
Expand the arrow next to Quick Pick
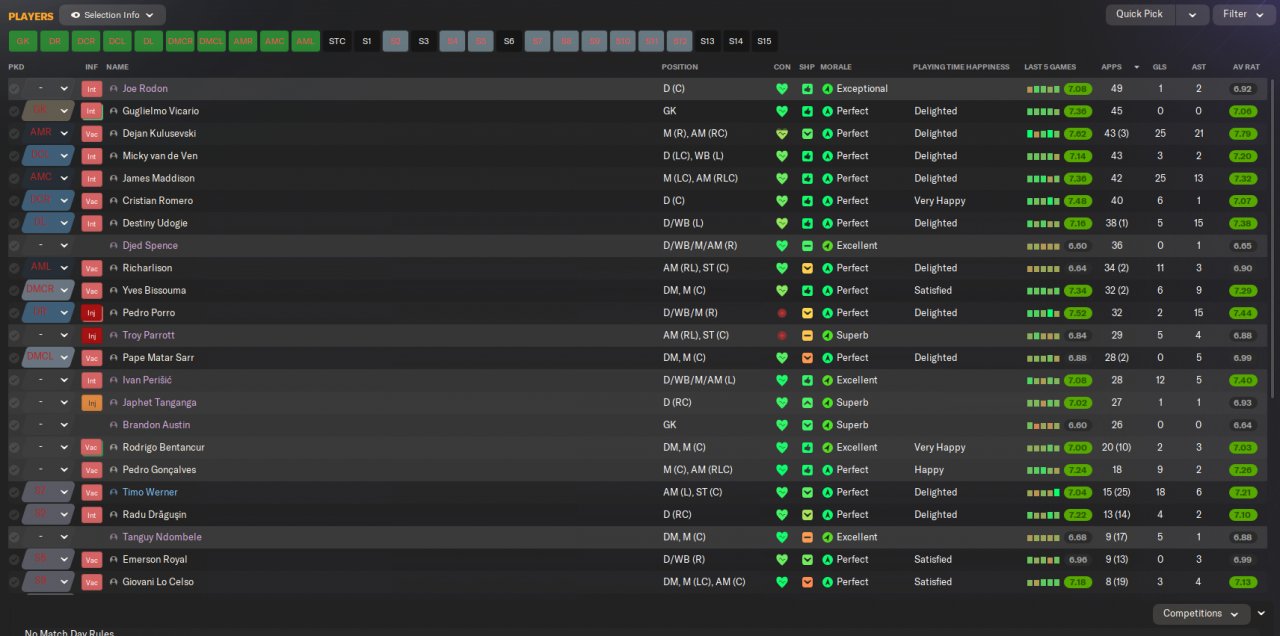(x=1192, y=14)
